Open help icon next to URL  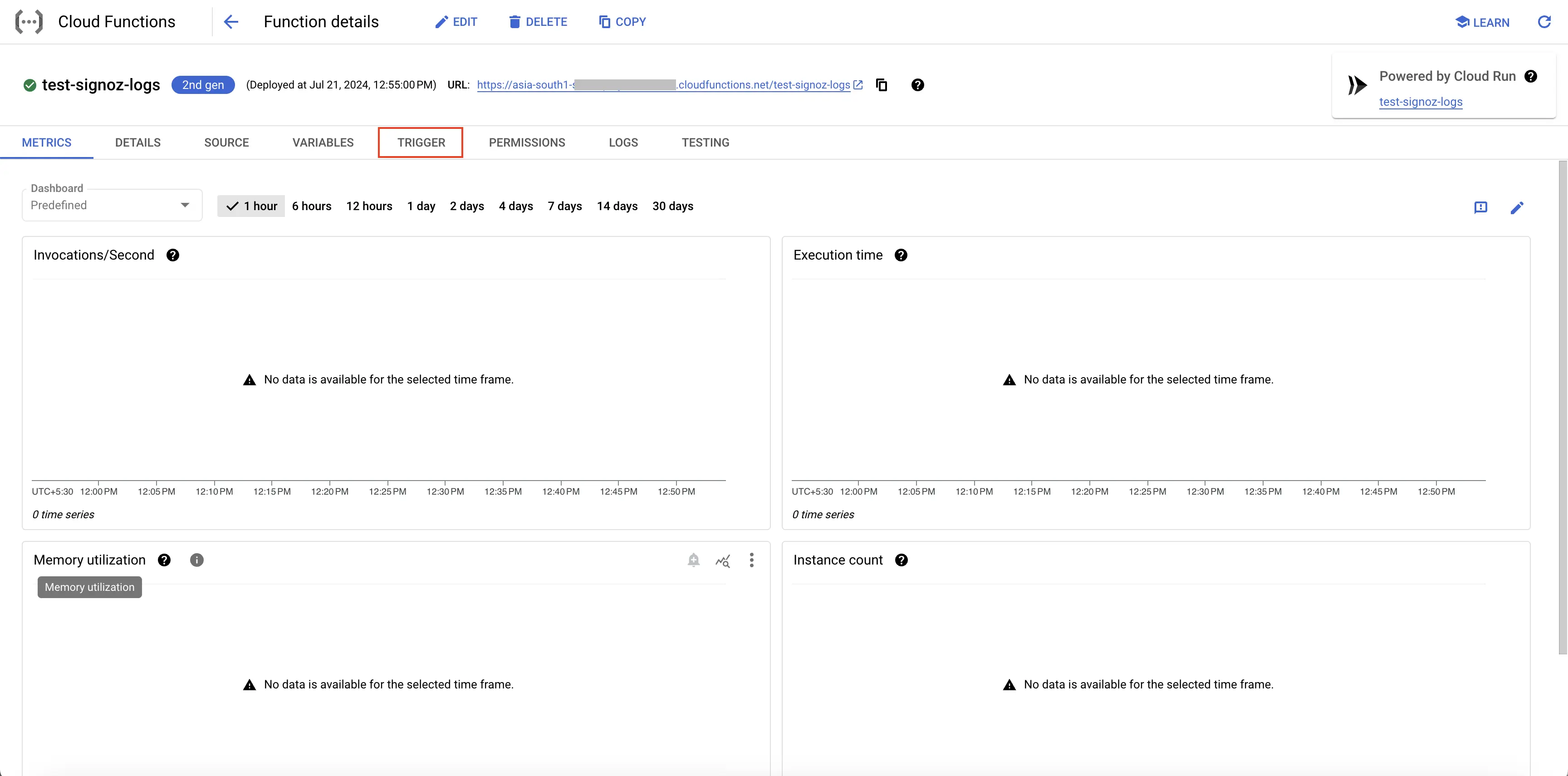pos(917,85)
